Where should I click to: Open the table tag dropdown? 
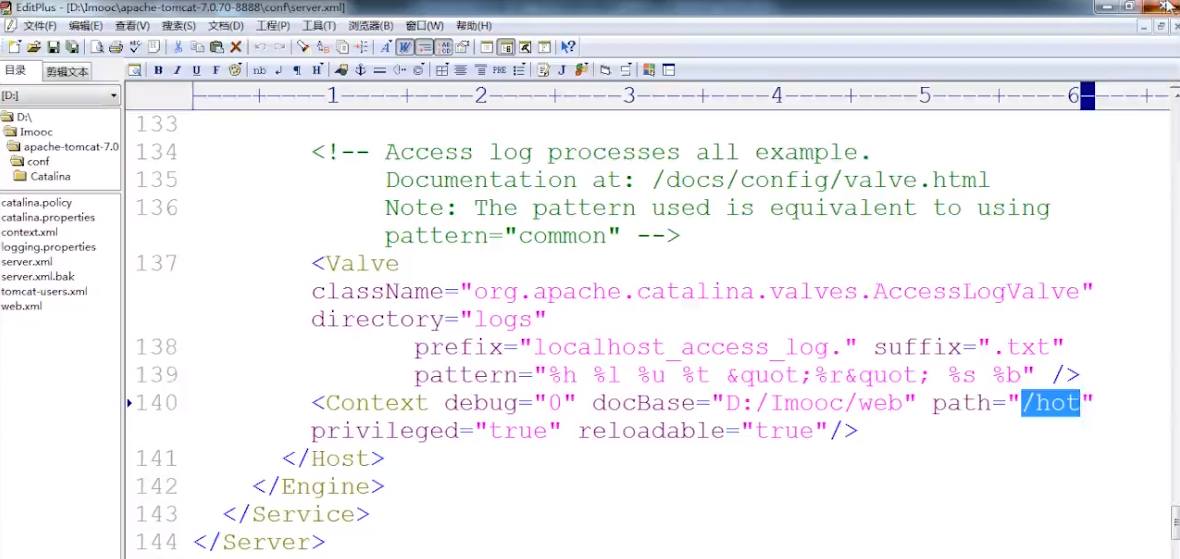[x=442, y=70]
